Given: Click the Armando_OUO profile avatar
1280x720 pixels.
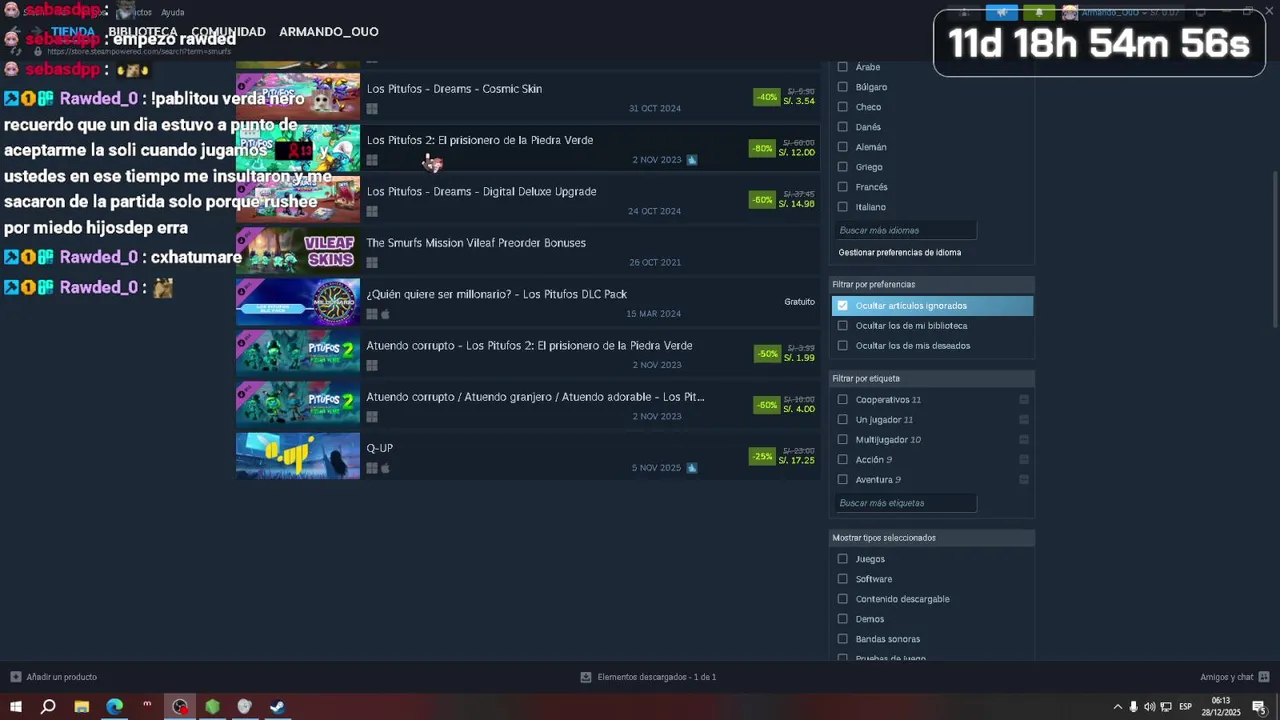Looking at the screenshot, I should click(1070, 12).
